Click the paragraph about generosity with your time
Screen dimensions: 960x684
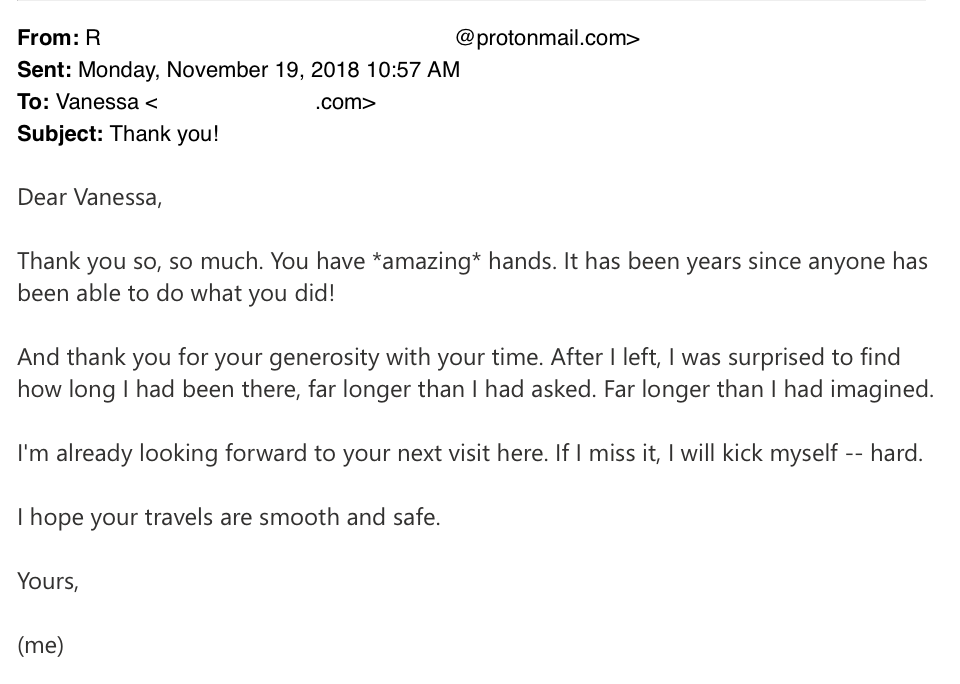[476, 373]
